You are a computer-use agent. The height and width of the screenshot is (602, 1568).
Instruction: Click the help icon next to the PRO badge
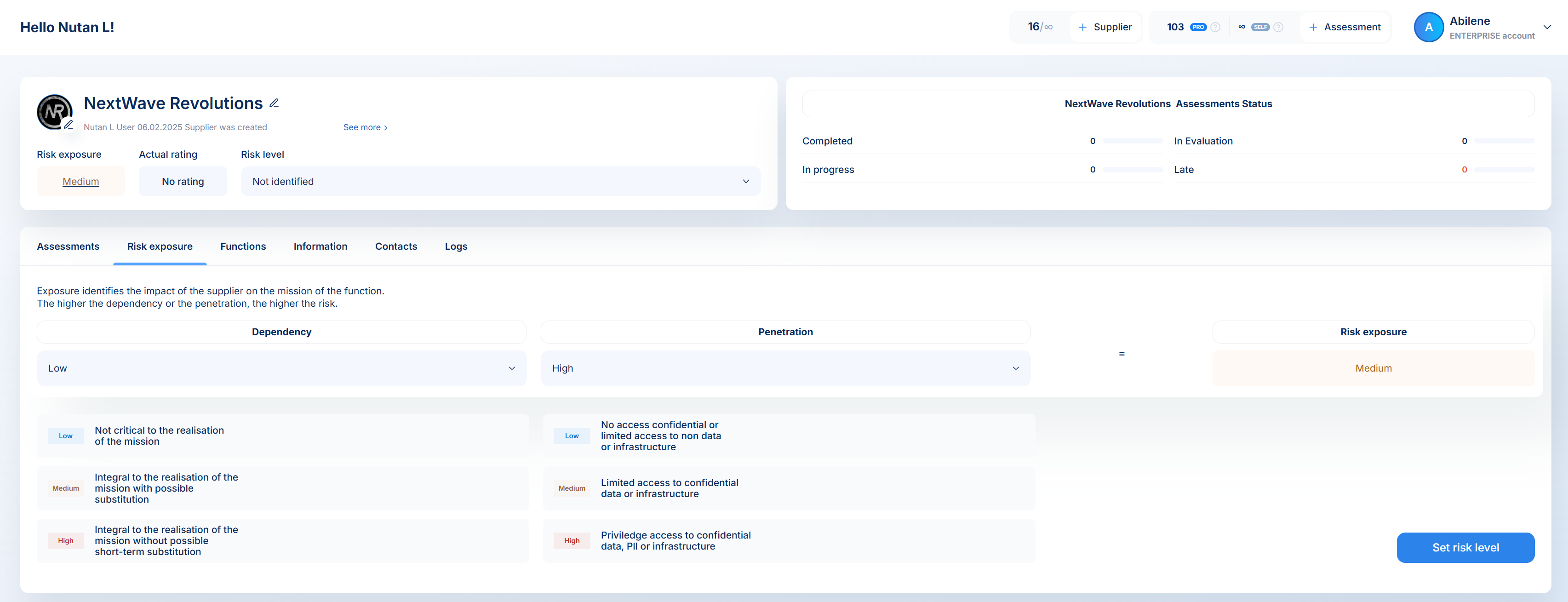(1215, 27)
